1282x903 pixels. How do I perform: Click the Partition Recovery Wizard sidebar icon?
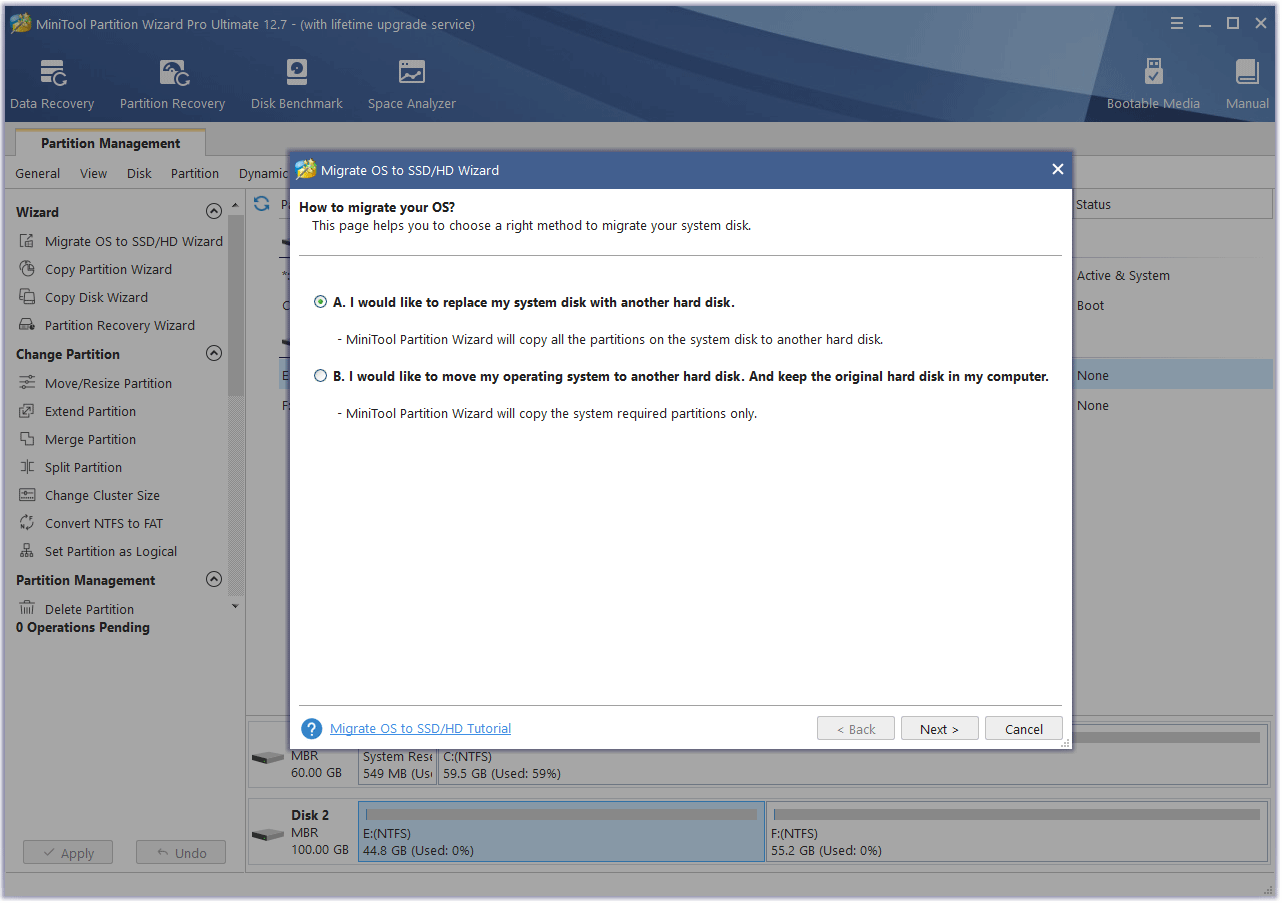pos(27,325)
